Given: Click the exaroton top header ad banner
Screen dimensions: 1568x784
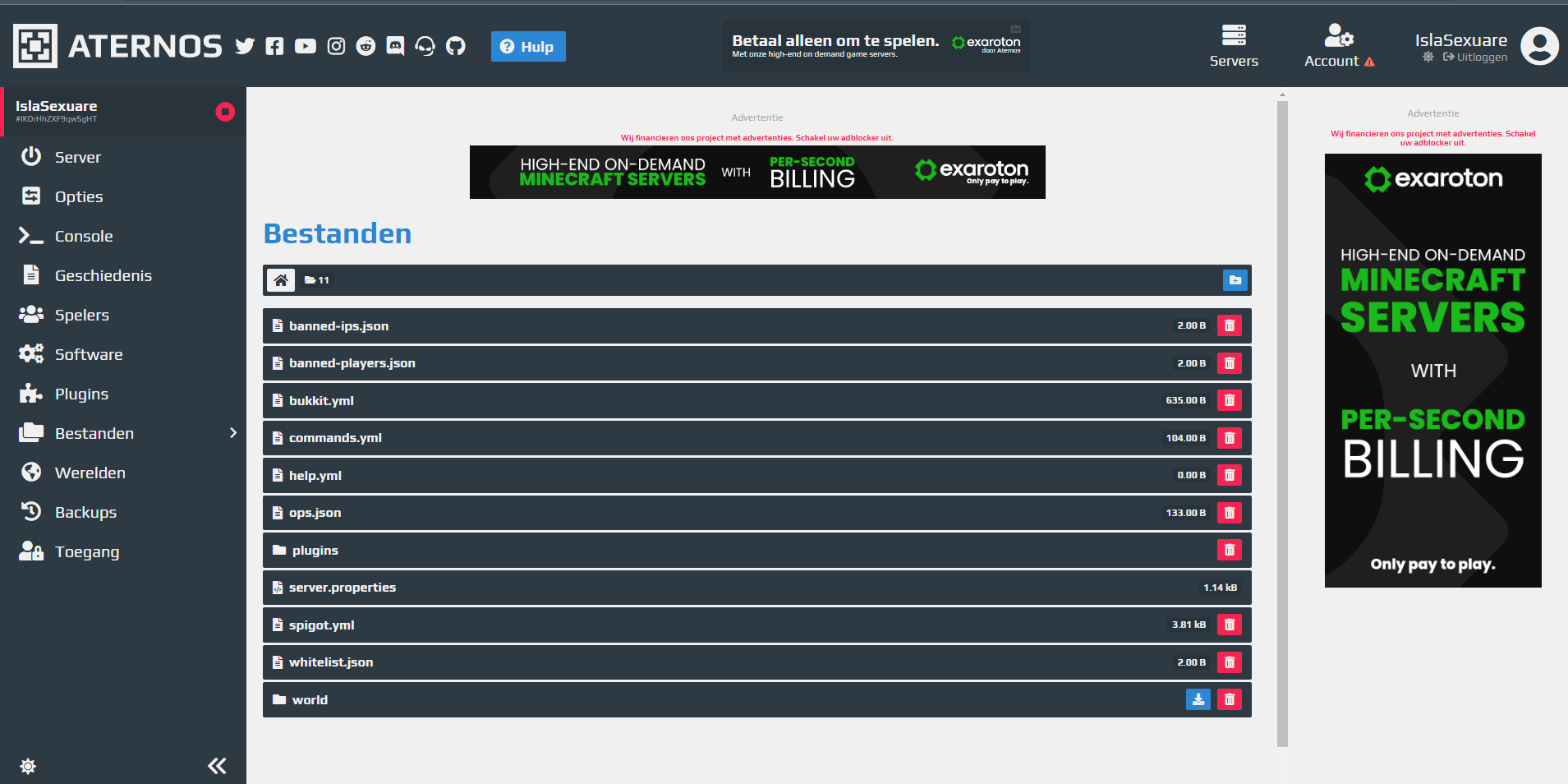Looking at the screenshot, I should tap(876, 46).
